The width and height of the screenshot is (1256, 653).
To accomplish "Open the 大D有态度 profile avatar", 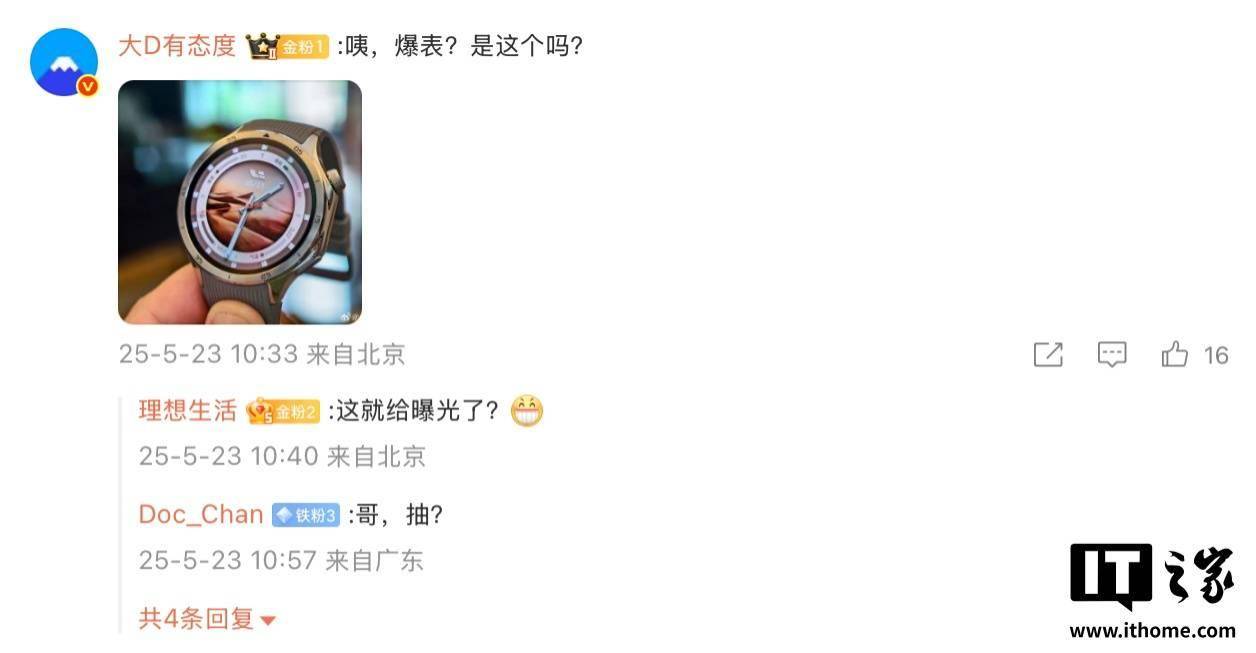I will click(x=64, y=62).
